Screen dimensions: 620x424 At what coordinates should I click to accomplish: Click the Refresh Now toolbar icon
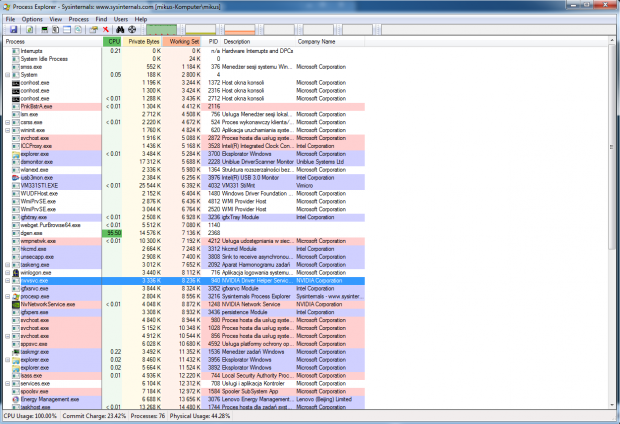point(30,30)
